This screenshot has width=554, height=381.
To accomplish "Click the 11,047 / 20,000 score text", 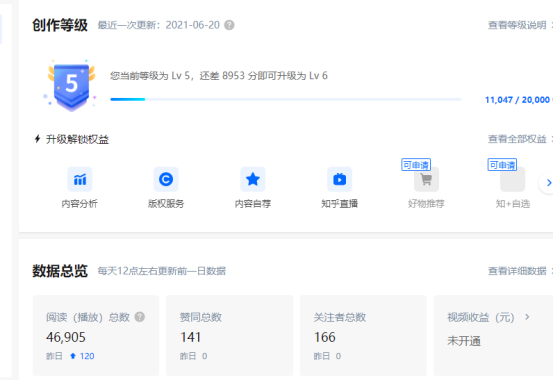I will [517, 100].
